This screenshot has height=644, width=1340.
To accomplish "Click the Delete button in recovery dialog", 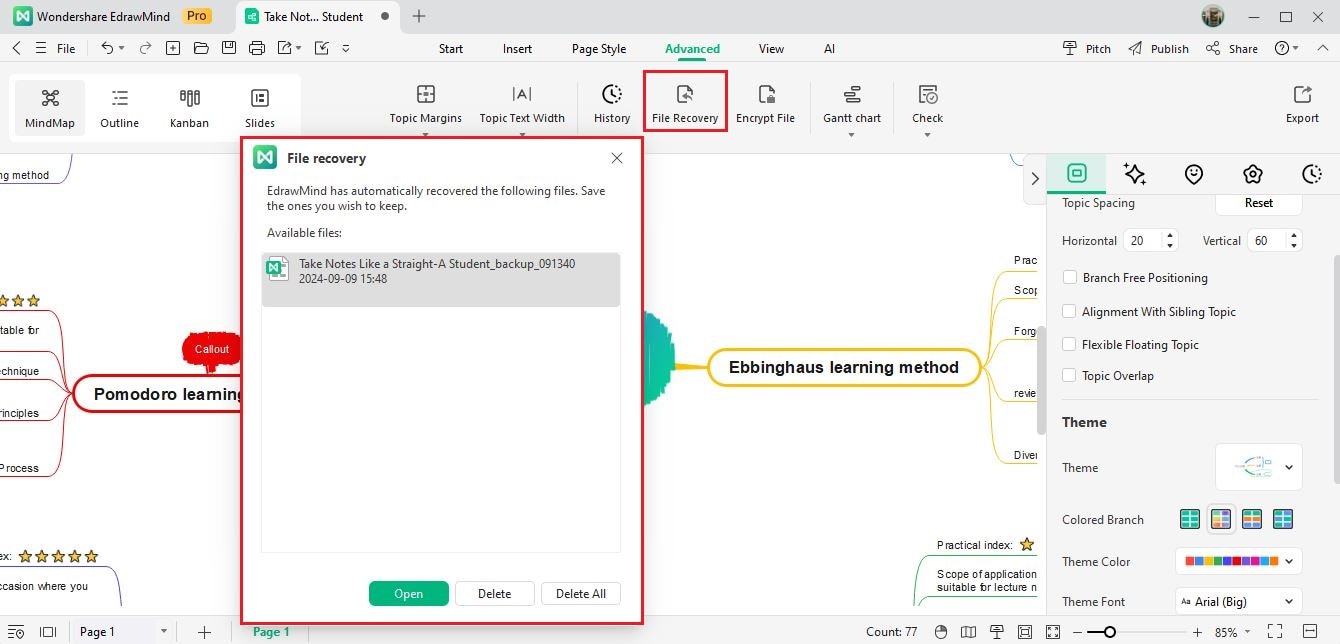I will [494, 593].
